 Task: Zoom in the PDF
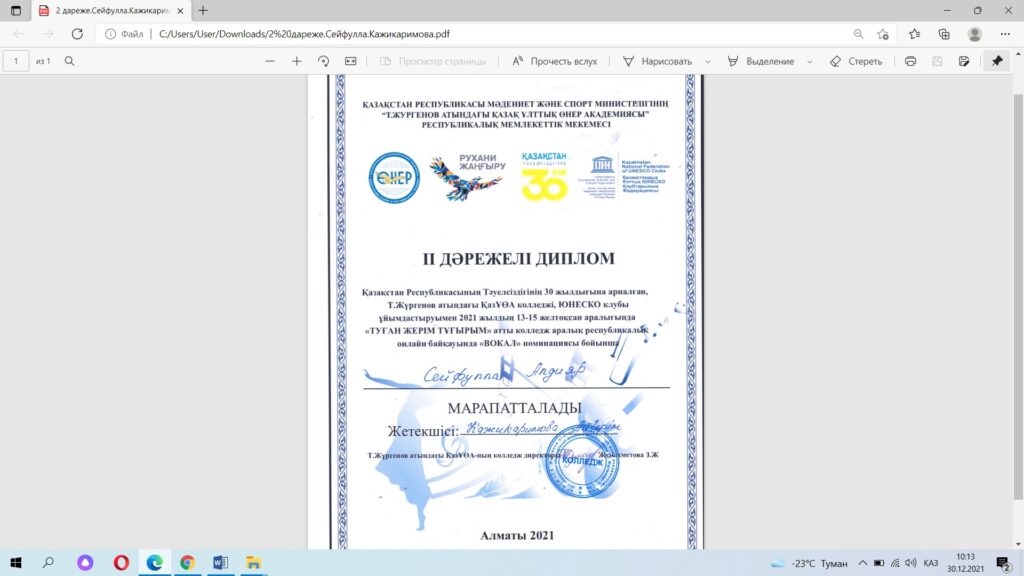click(x=296, y=61)
